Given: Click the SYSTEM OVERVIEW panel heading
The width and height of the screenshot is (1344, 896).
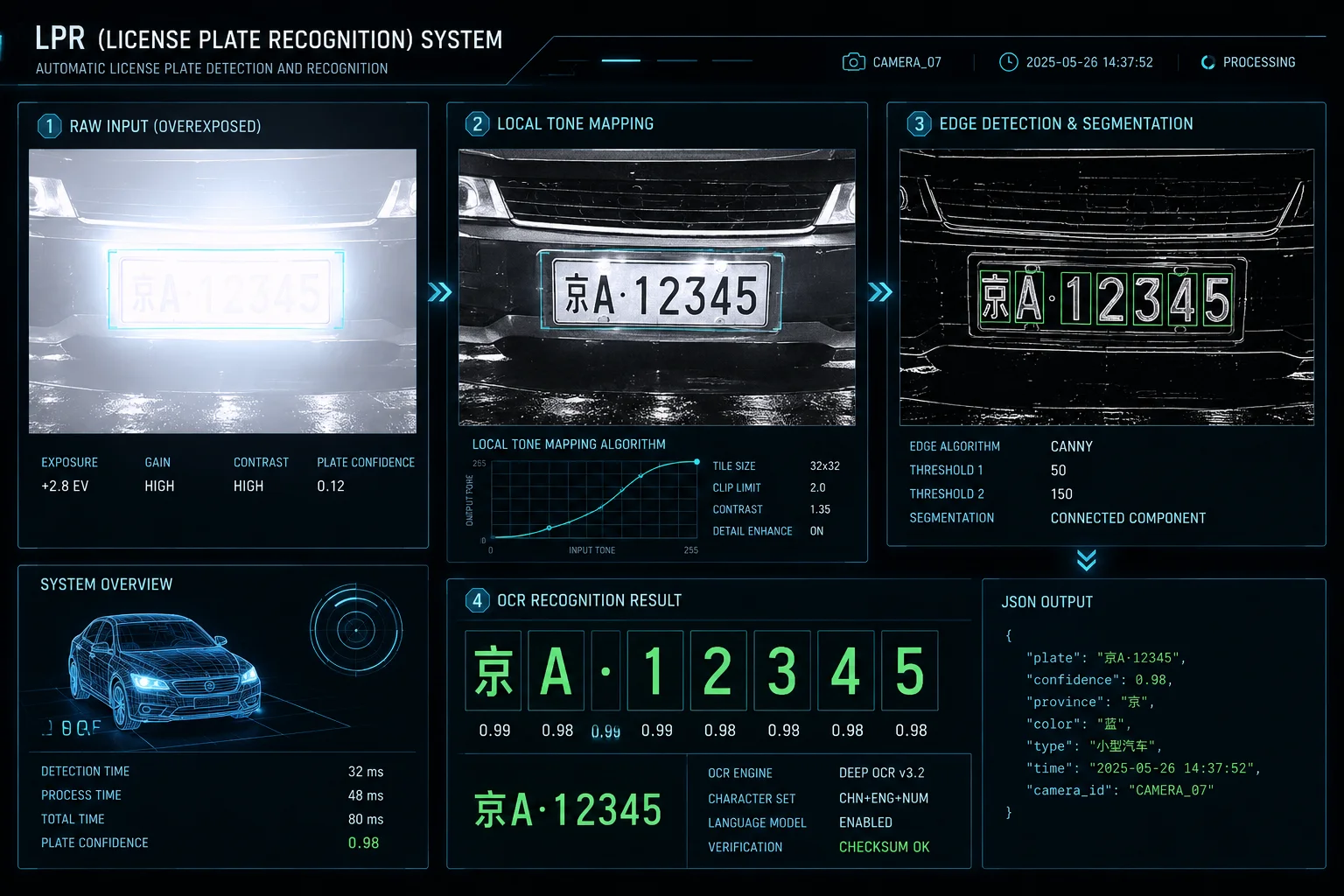Looking at the screenshot, I should click(106, 584).
